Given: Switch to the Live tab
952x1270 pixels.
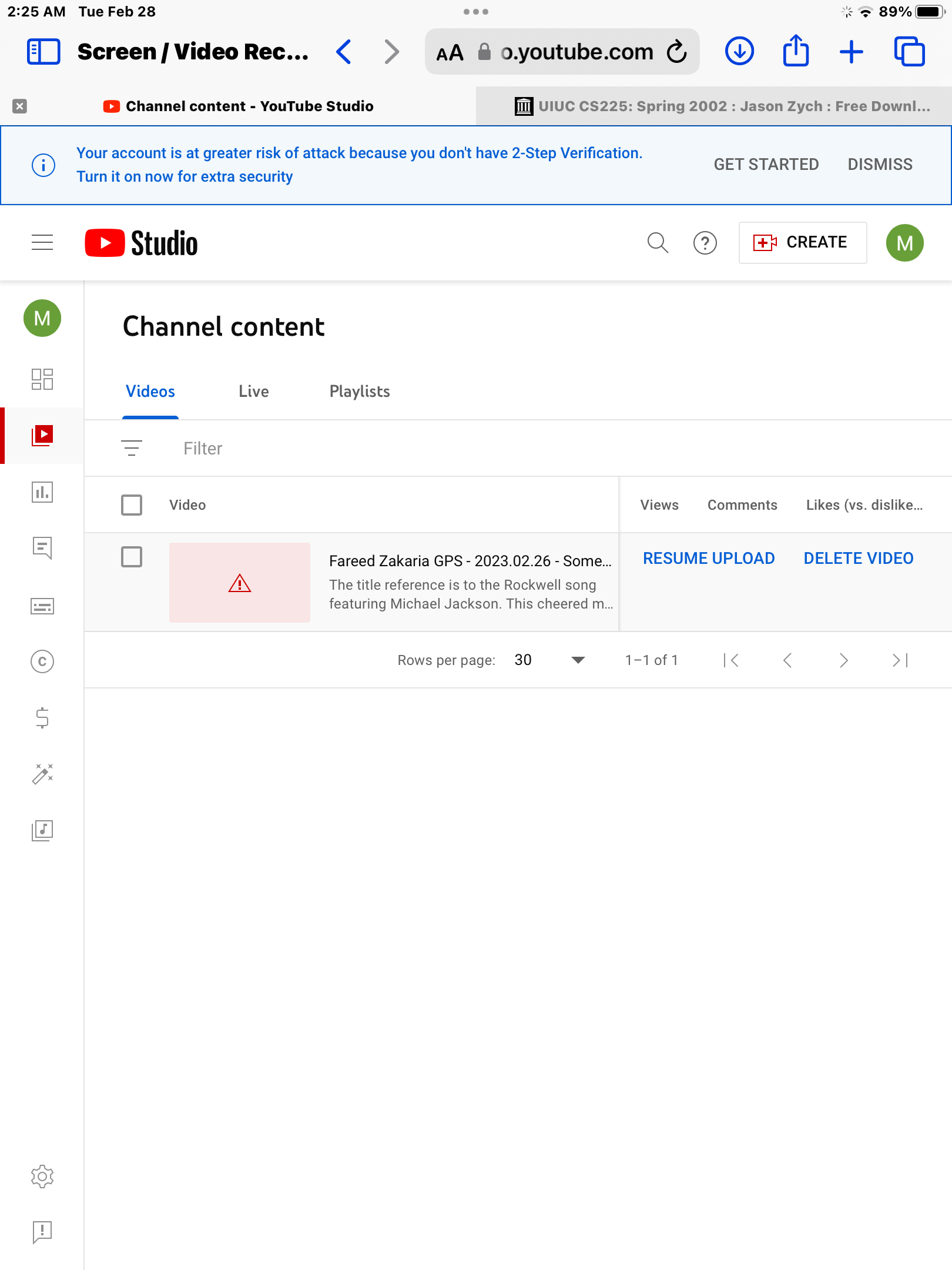Looking at the screenshot, I should pos(254,392).
